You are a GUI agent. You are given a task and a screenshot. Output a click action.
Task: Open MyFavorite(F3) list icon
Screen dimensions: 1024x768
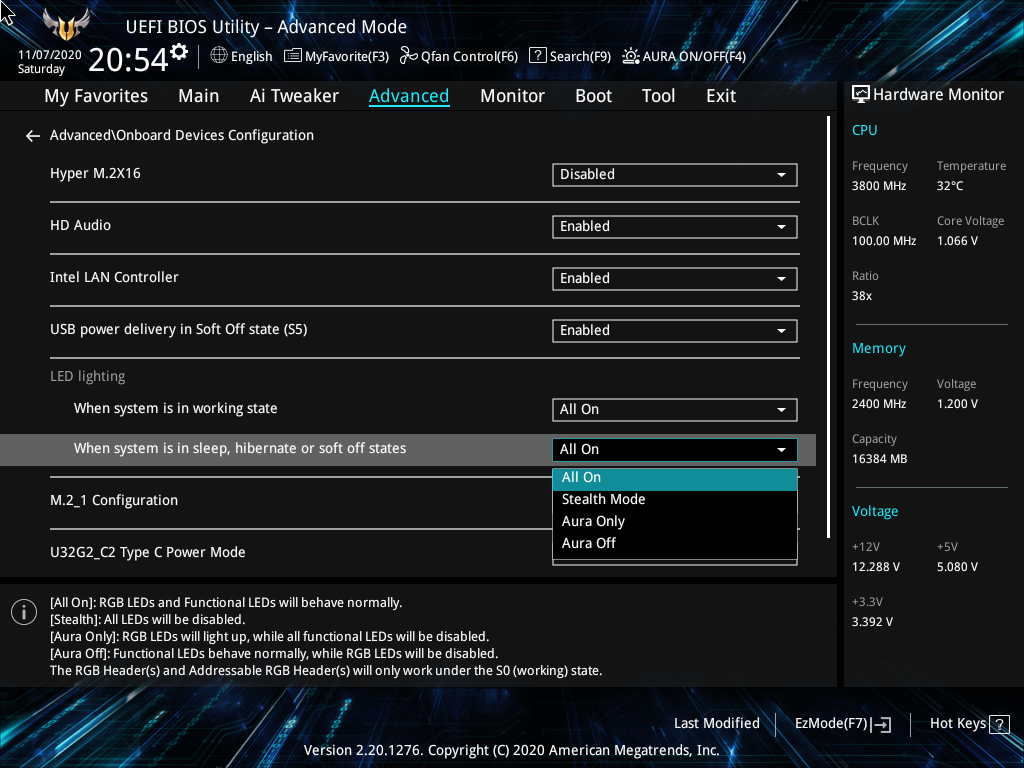(293, 56)
